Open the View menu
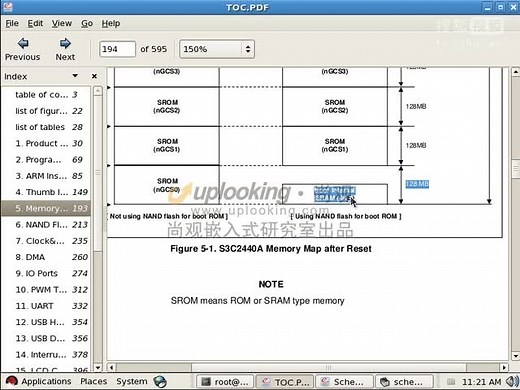 coord(62,23)
